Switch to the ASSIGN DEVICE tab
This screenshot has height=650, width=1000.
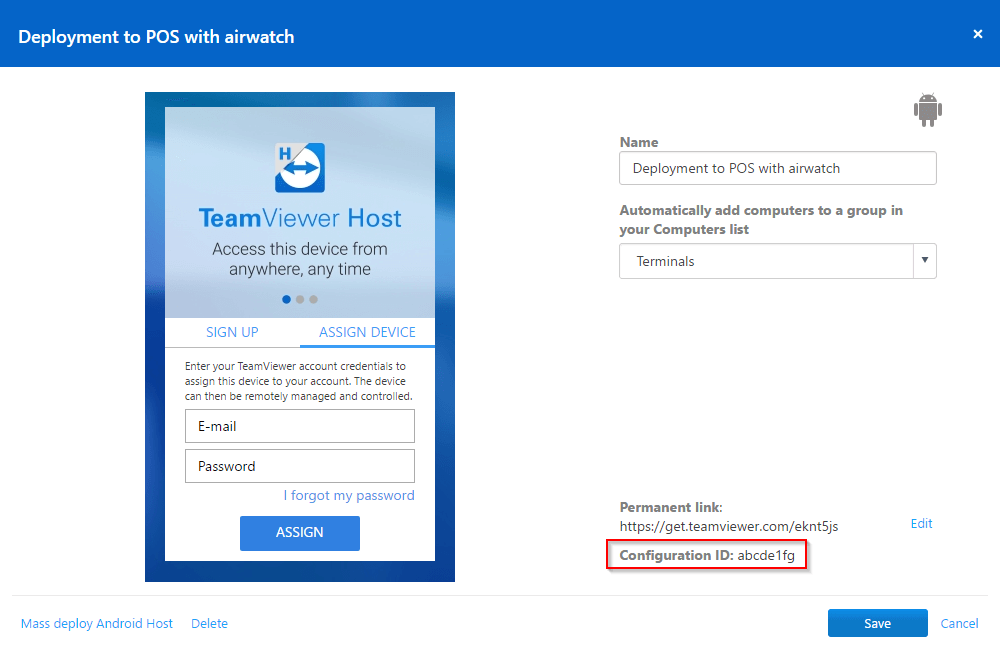coord(367,332)
